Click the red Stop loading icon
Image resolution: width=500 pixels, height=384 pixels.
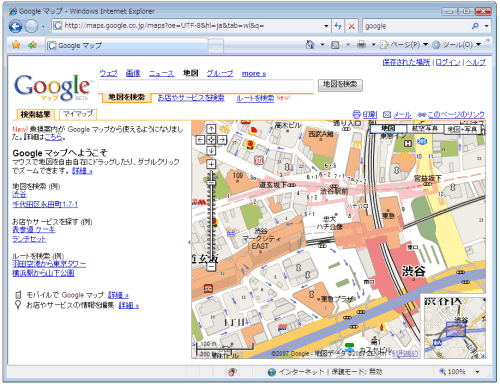pos(352,26)
